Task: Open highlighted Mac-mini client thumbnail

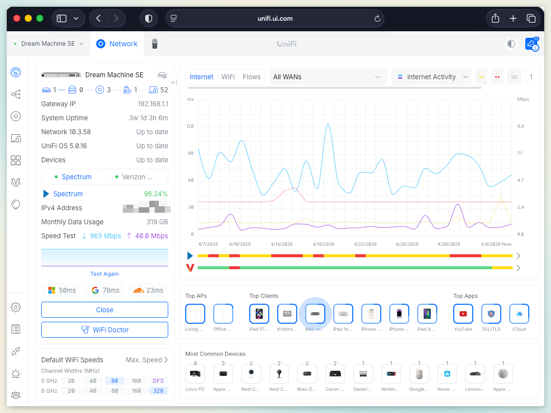Action: point(315,314)
